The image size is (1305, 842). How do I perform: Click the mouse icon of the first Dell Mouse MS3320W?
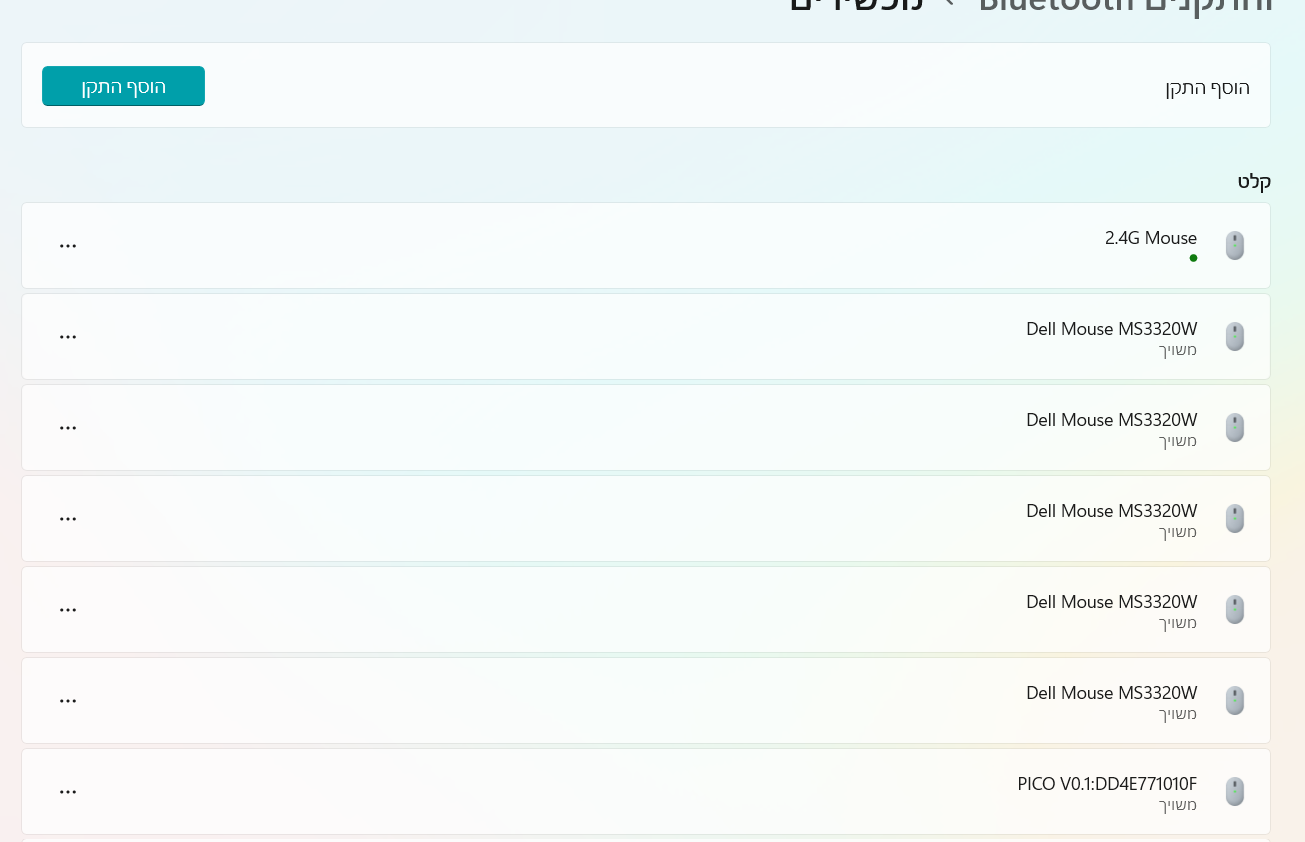(x=1235, y=337)
